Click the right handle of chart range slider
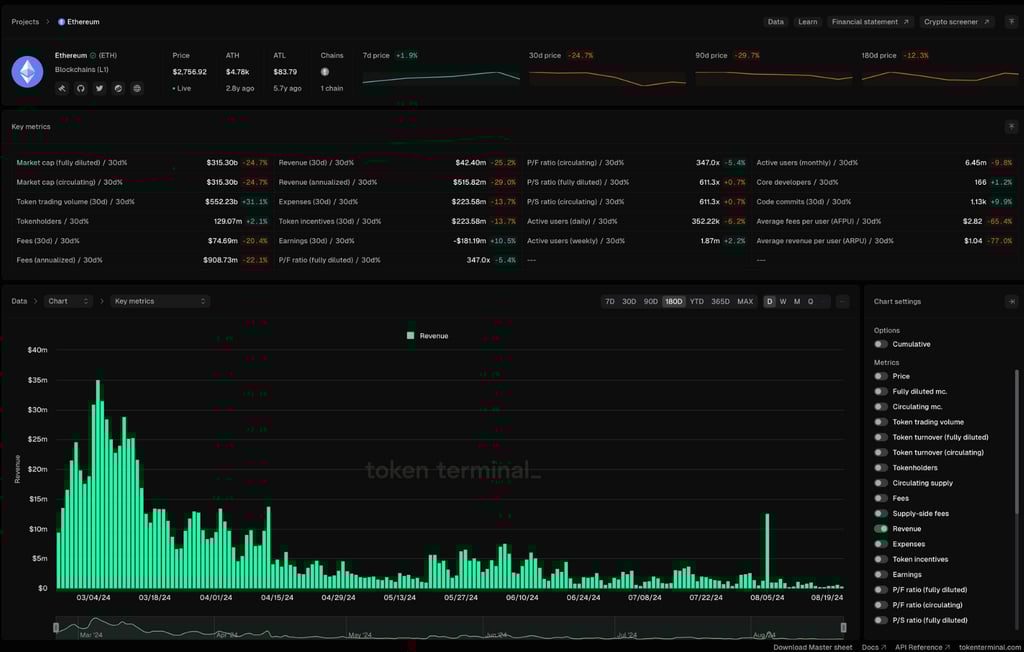Image resolution: width=1024 pixels, height=652 pixels. coord(844,628)
